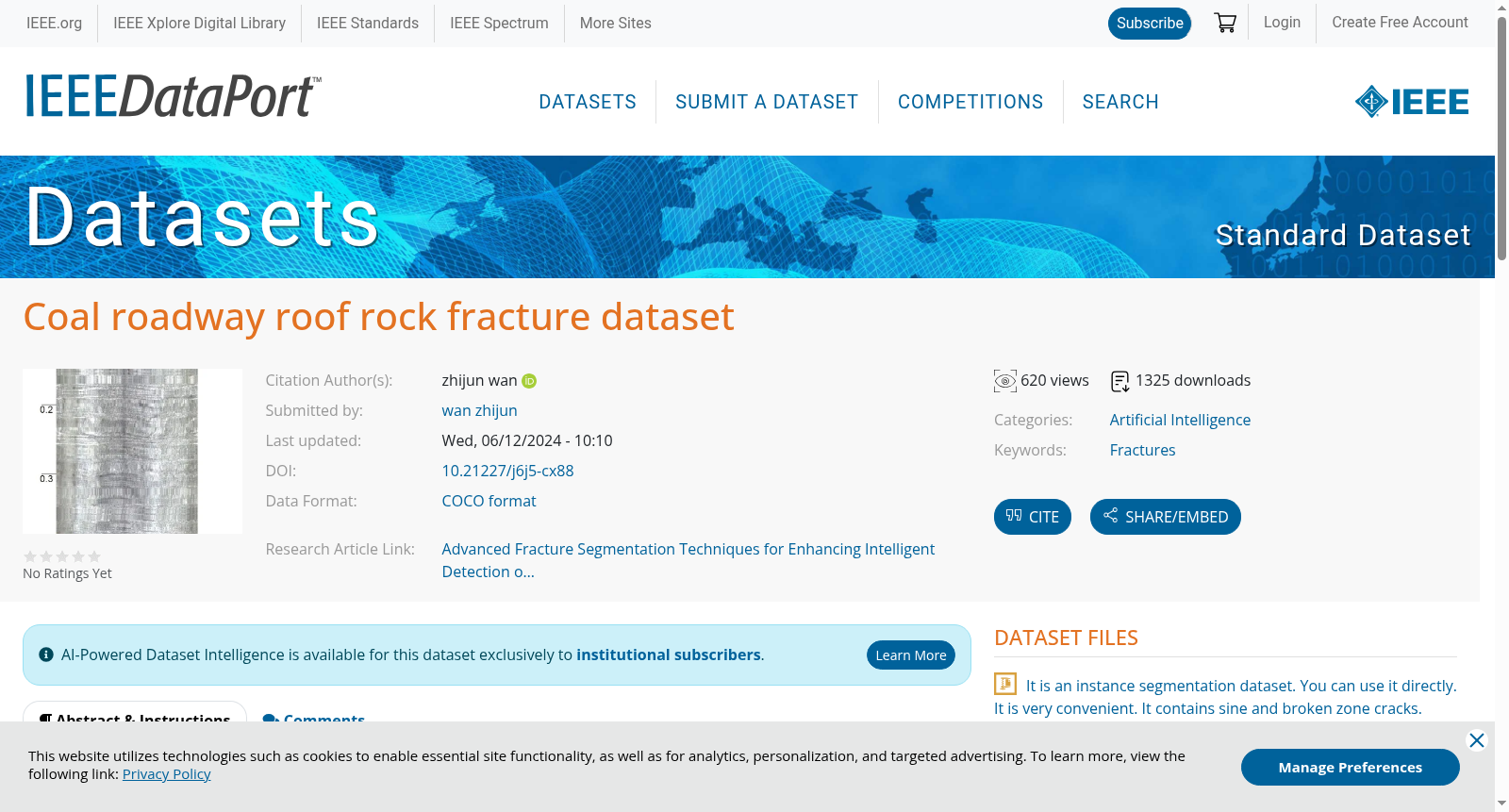The image size is (1509, 812).
Task: Click the Subscribe button
Action: click(1150, 24)
